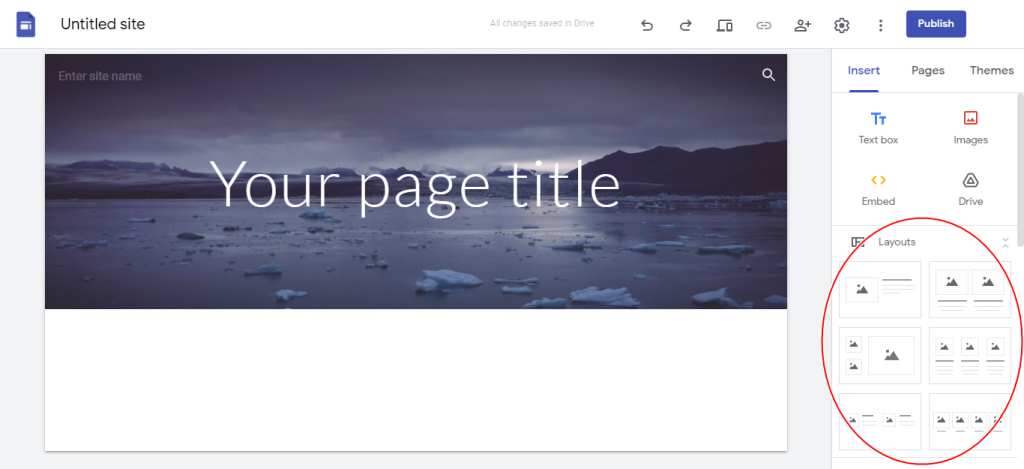Screen dimensions: 1024x469
Task: Switch to the Pages tab
Action: pos(928,71)
